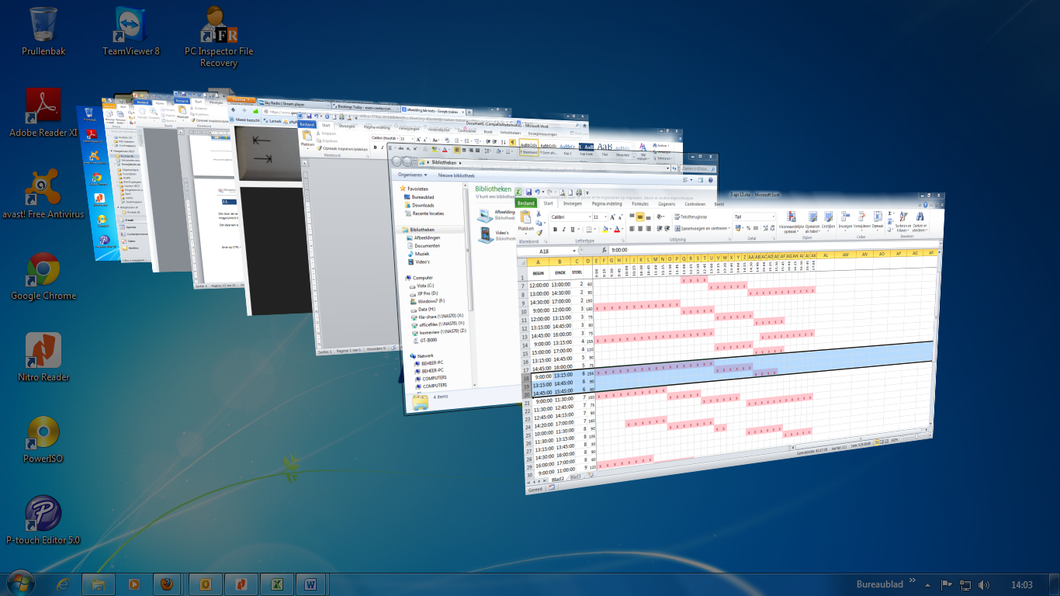The image size is (1060, 596).
Task: Click the Invoegen cells icon in Excel's Cellen group
Action: point(845,216)
